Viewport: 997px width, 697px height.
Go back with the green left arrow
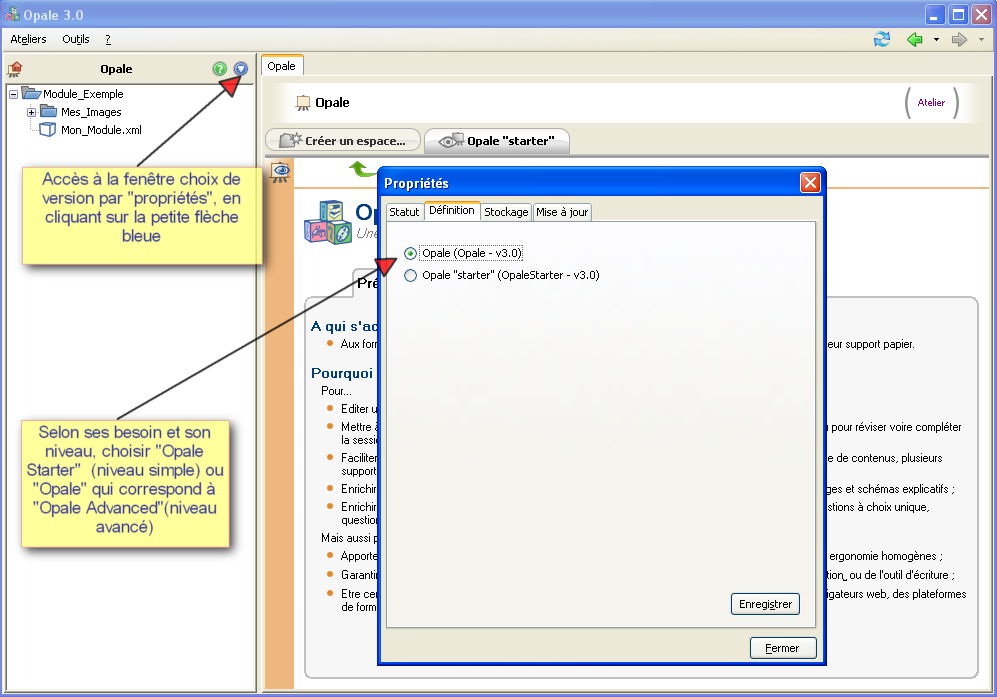click(x=914, y=39)
